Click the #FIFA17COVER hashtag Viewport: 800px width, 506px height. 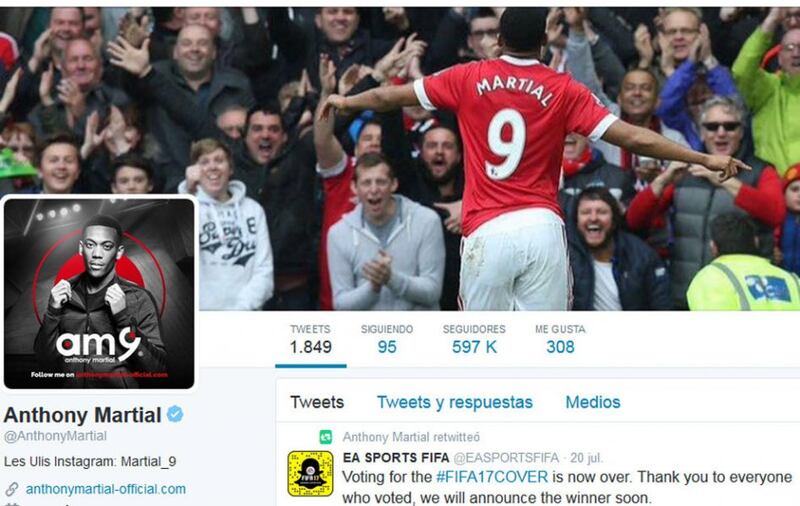[492, 477]
